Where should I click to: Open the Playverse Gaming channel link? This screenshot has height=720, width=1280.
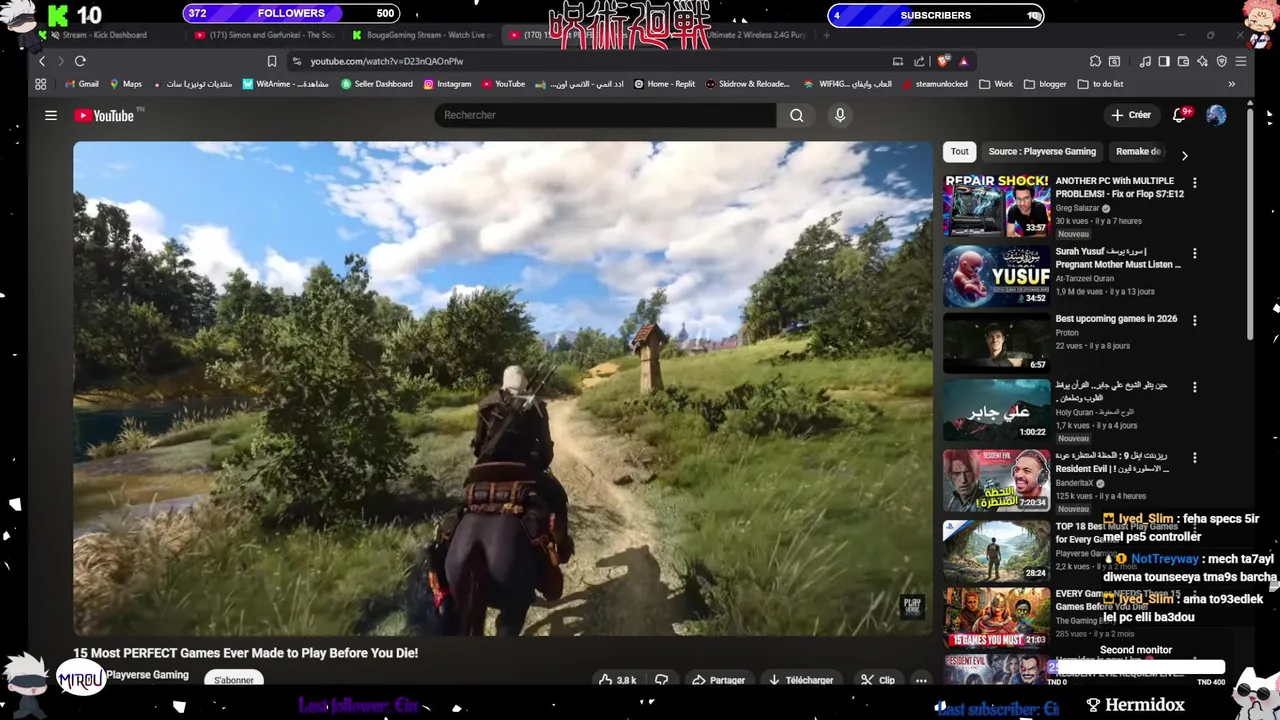pyautogui.click(x=147, y=675)
